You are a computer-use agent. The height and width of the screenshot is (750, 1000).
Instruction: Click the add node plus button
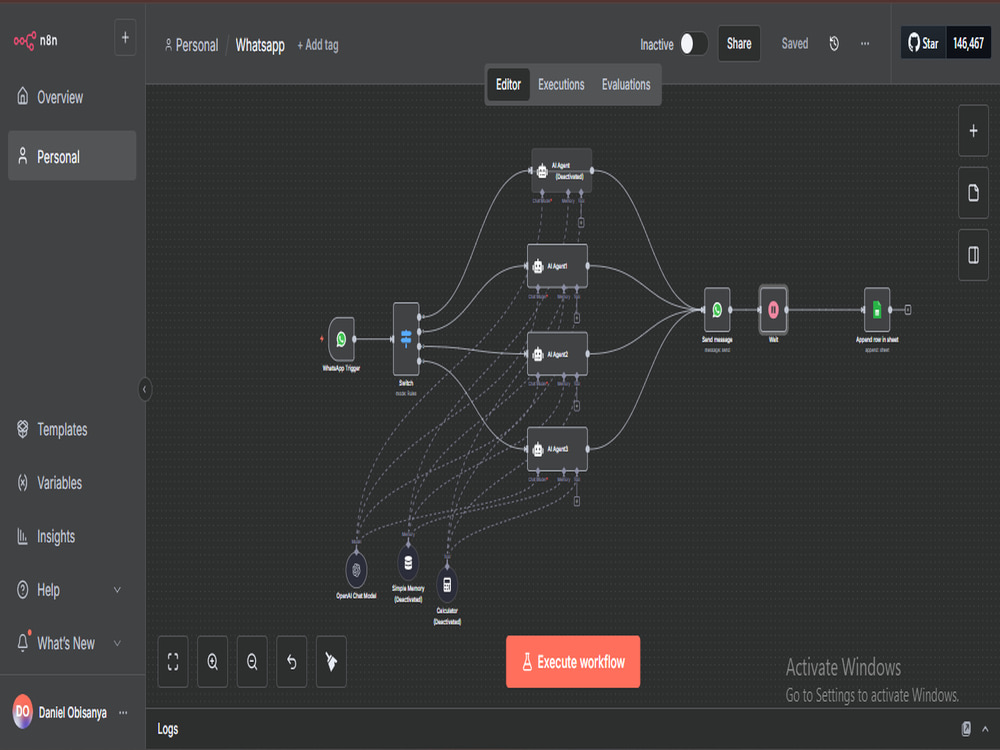(x=973, y=131)
